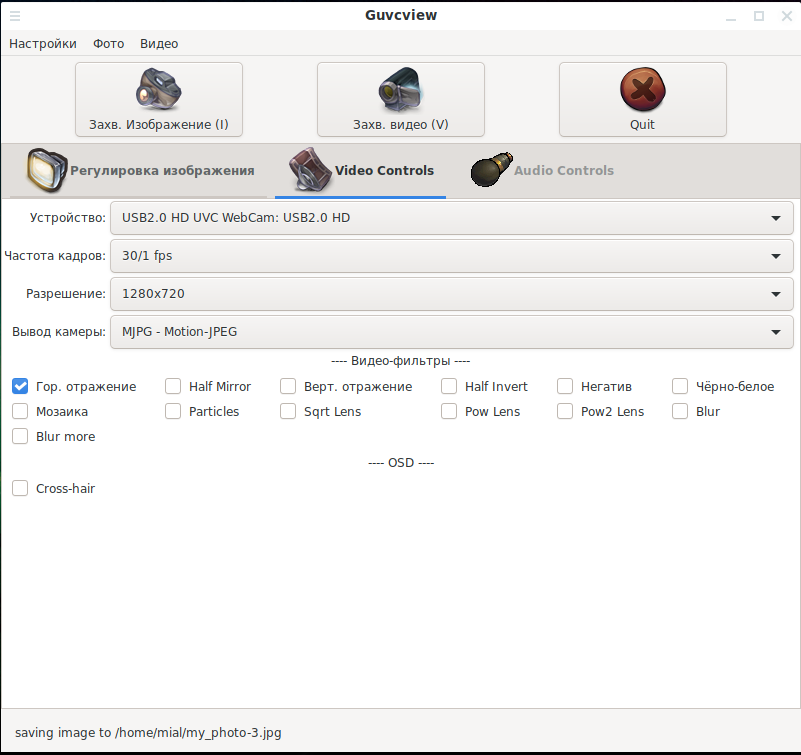
Task: Click the video camcorder capture icon
Action: click(400, 89)
